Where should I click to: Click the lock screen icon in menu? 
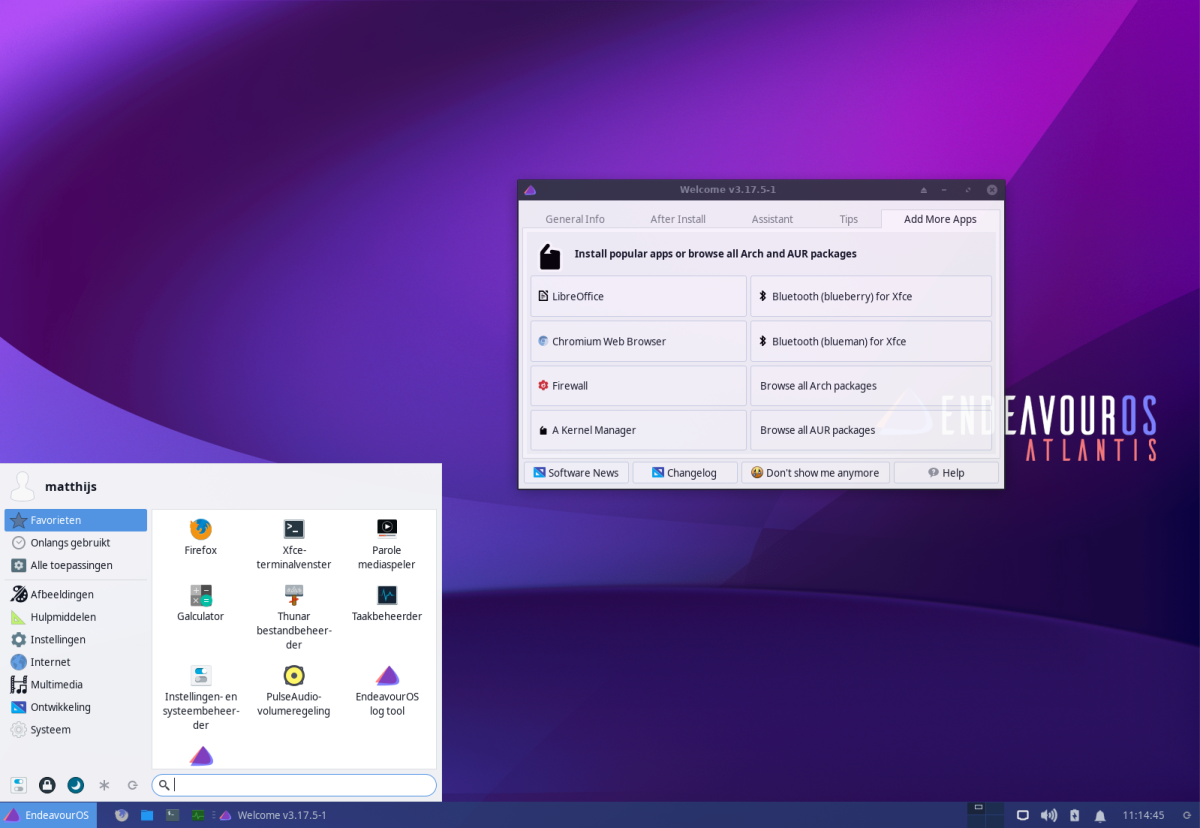(47, 785)
